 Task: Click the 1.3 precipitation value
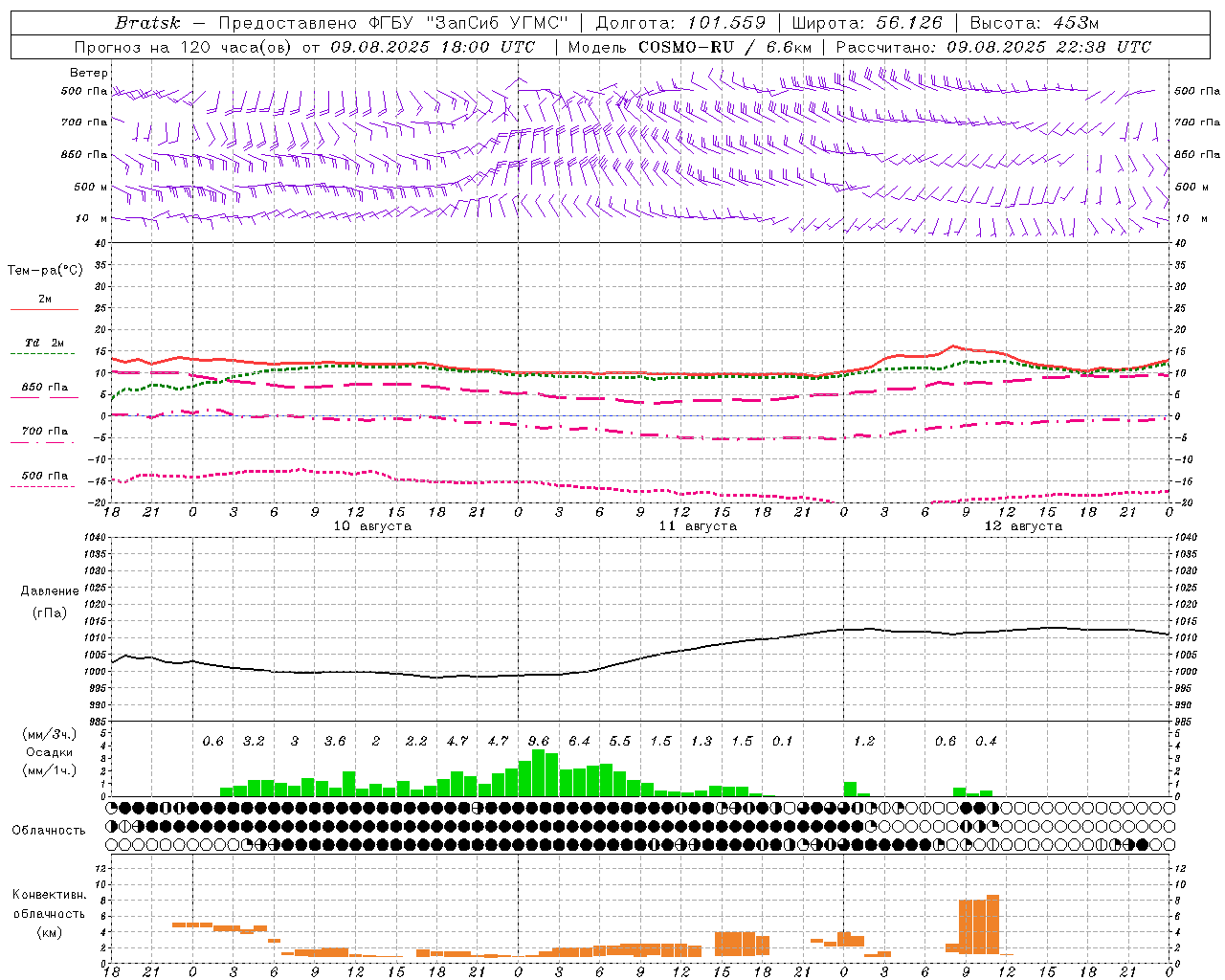tap(702, 741)
